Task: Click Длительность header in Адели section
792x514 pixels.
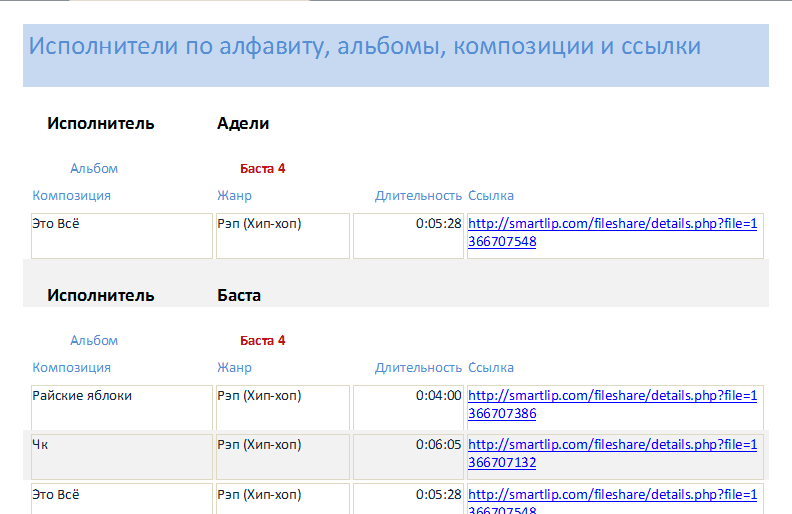Action: point(418,196)
